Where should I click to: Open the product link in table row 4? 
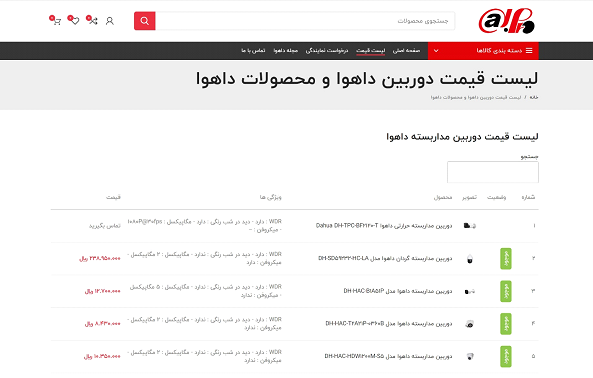[389, 324]
